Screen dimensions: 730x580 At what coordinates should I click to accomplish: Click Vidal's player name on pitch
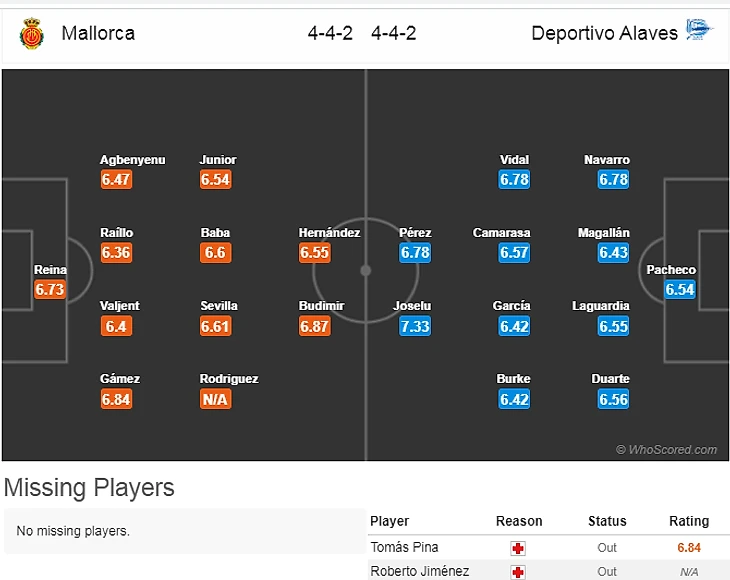coord(514,160)
